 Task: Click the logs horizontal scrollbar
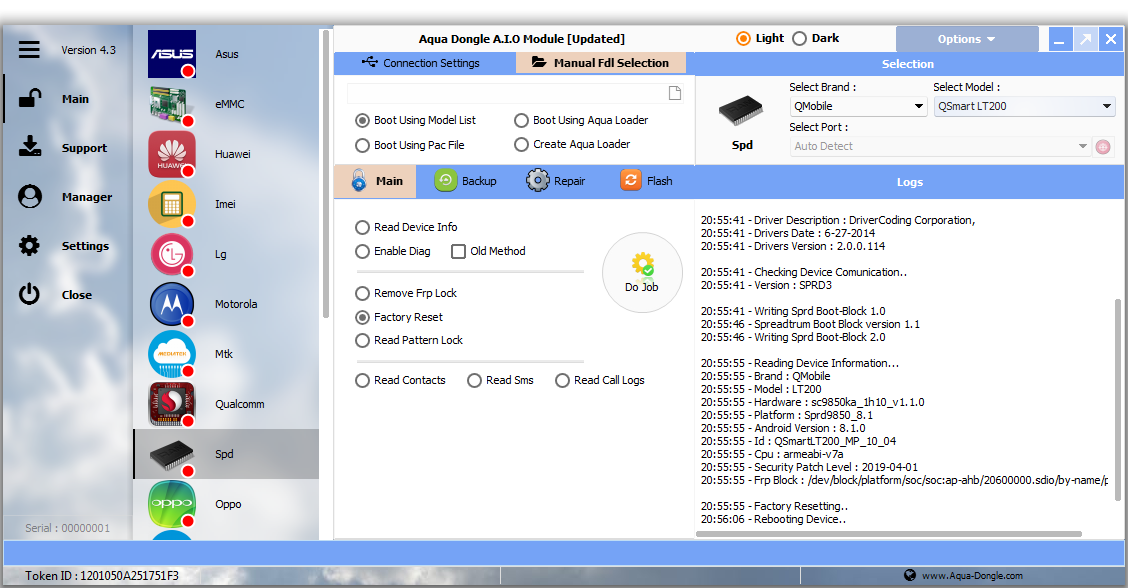[x=889, y=534]
